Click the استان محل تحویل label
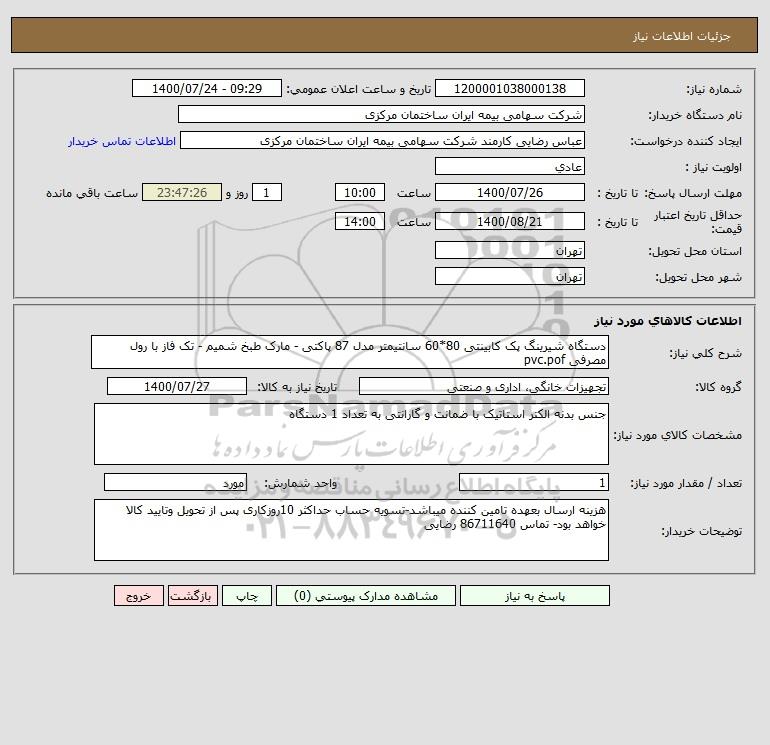The height and width of the screenshot is (745, 770). click(x=695, y=251)
